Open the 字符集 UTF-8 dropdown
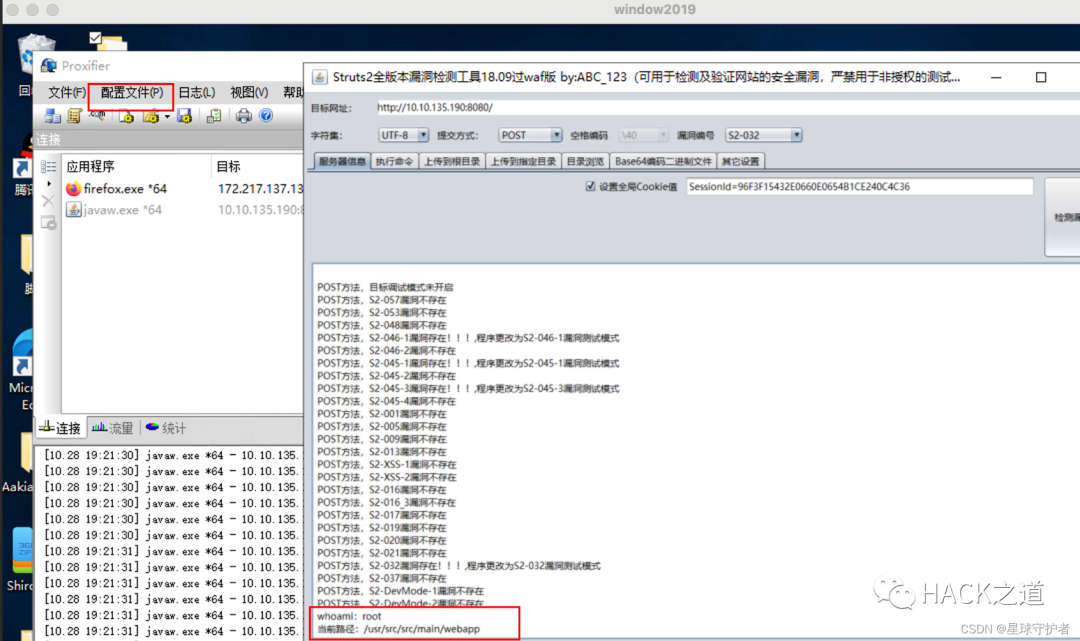 tap(404, 136)
